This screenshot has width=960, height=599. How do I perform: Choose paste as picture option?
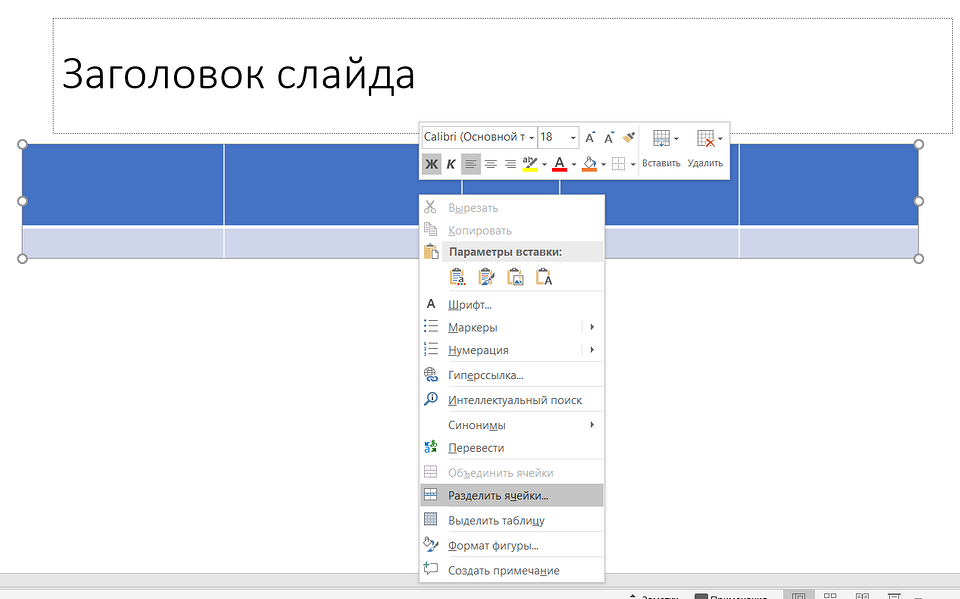point(516,278)
